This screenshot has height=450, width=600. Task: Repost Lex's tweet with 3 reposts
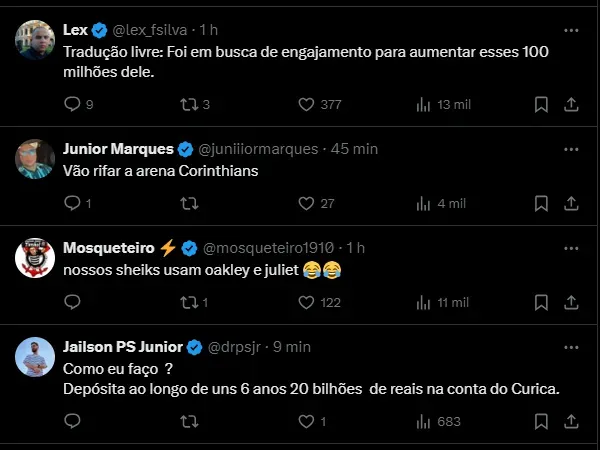click(187, 104)
